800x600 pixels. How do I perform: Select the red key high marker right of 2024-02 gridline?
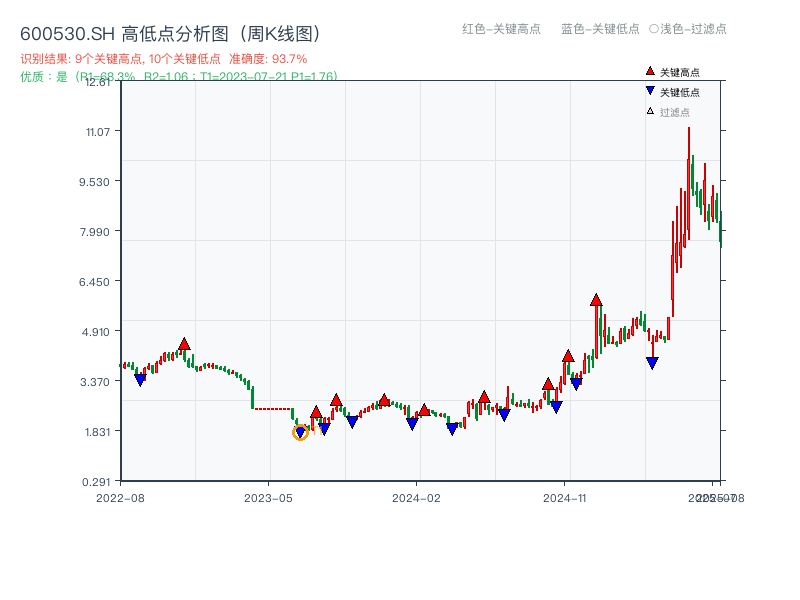point(424,410)
